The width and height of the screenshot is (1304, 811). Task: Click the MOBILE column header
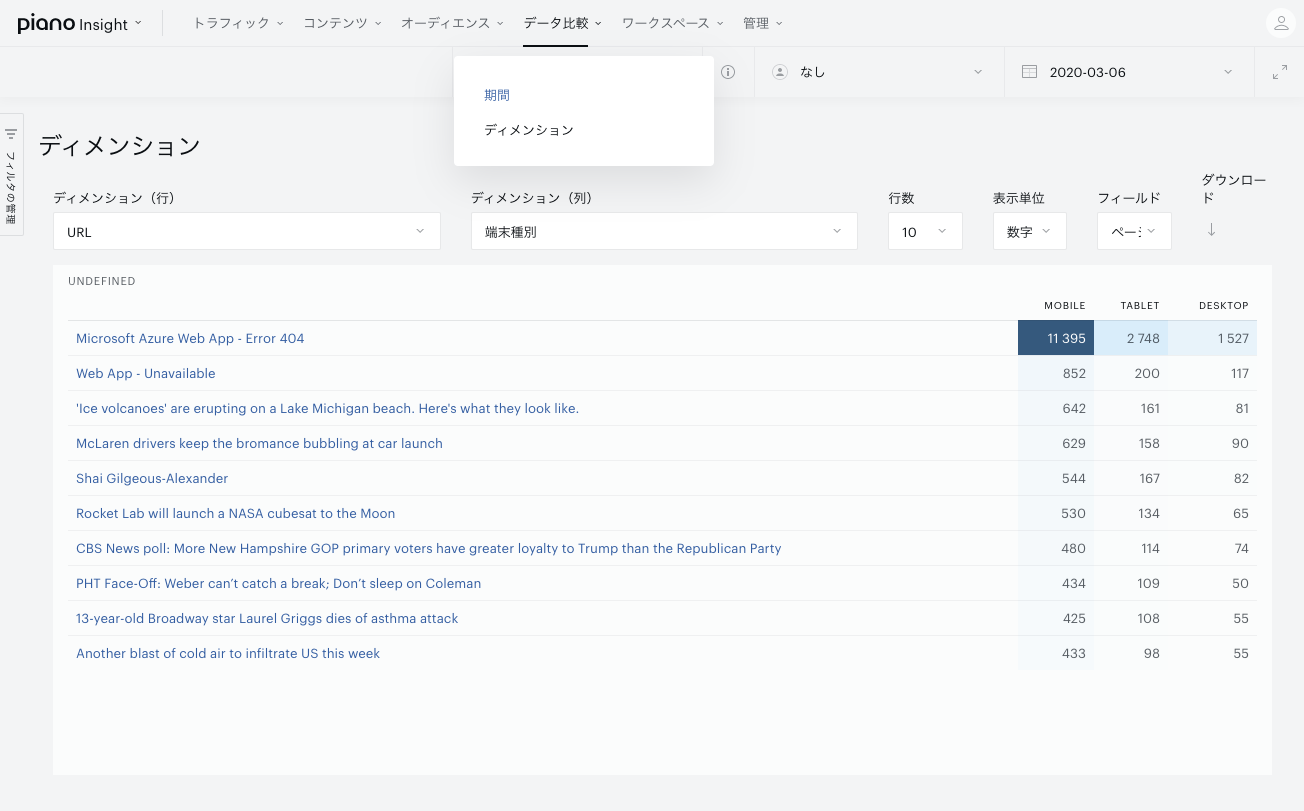point(1065,306)
